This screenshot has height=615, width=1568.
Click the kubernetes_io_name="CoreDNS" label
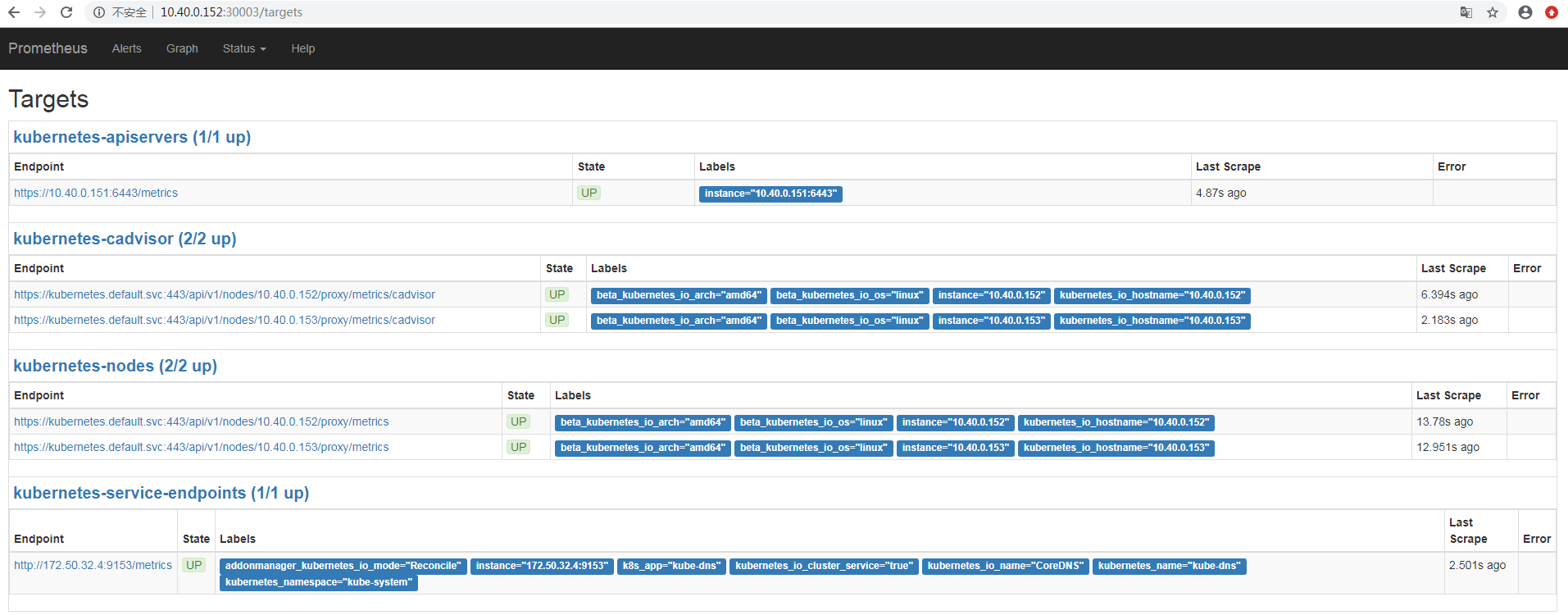point(1006,566)
